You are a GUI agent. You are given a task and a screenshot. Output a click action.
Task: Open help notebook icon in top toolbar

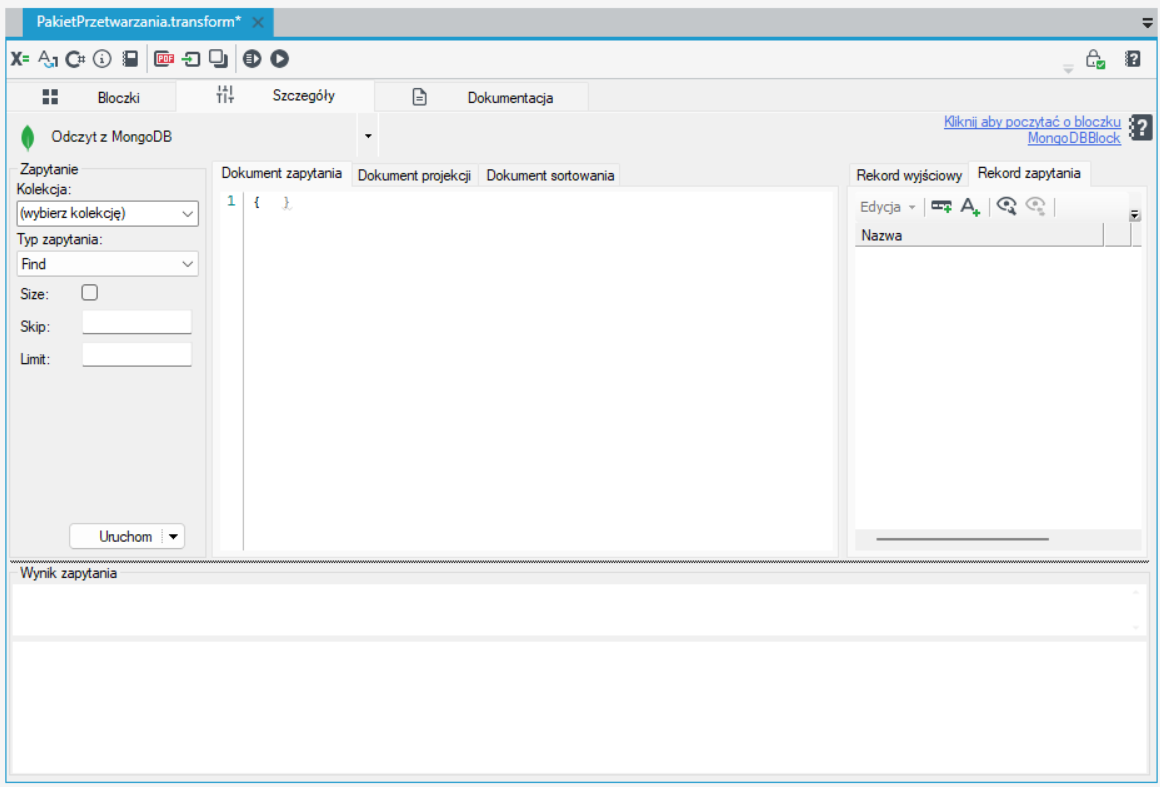coord(1133,59)
